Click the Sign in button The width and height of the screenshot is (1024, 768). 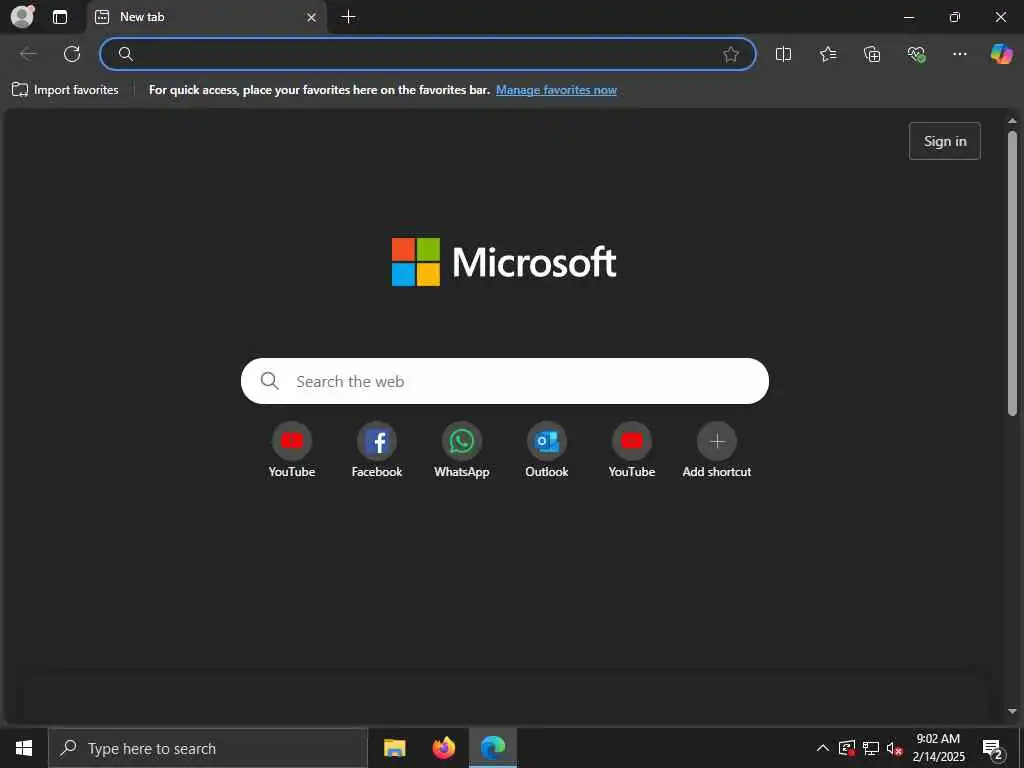click(944, 141)
